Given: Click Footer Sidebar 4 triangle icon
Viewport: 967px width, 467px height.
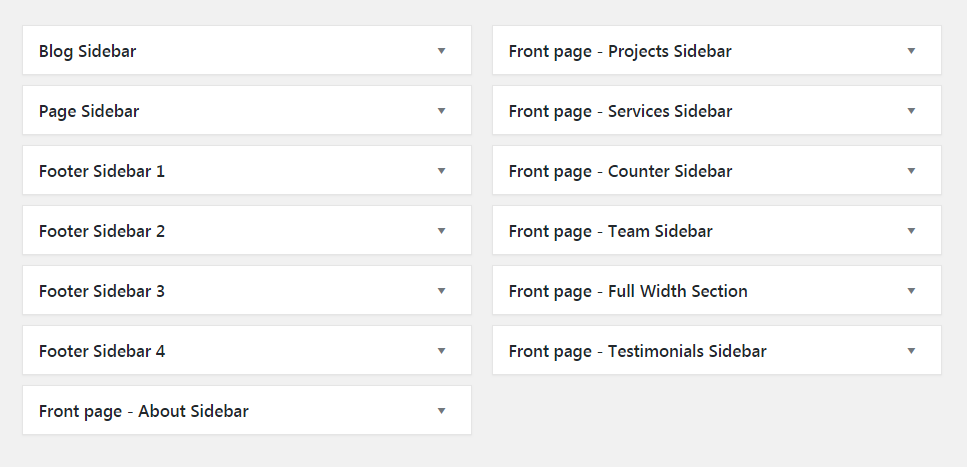Looking at the screenshot, I should coord(442,351).
